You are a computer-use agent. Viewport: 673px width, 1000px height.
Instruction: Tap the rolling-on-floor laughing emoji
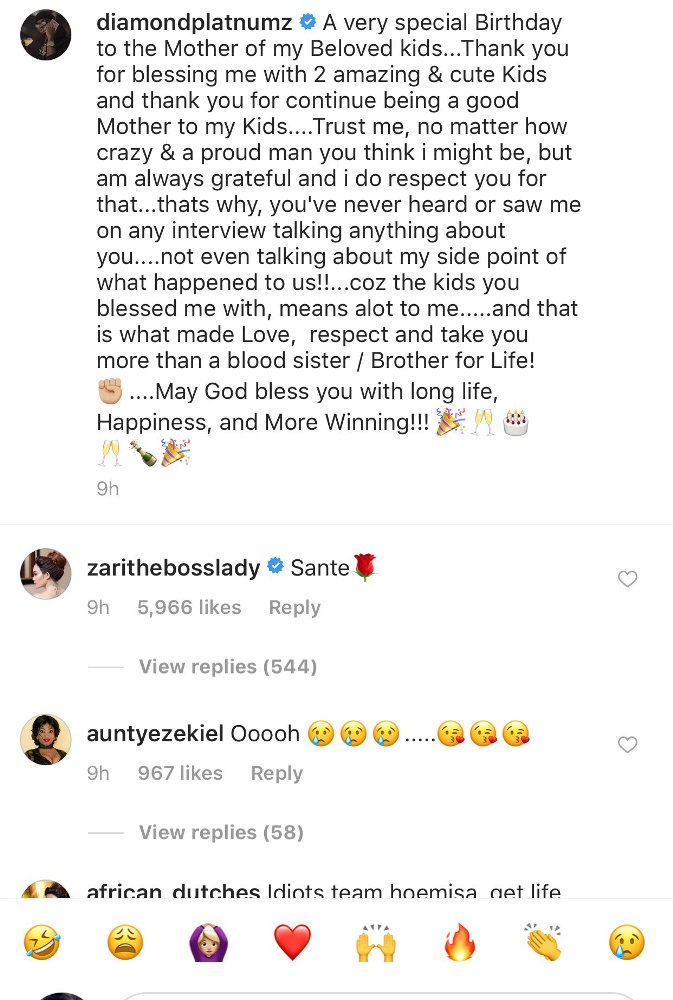coord(42,943)
